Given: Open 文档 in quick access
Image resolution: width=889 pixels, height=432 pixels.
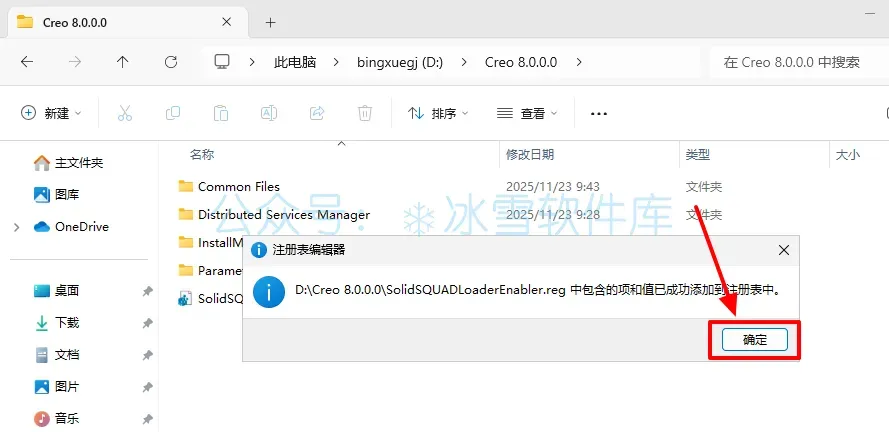Looking at the screenshot, I should tap(57, 355).
